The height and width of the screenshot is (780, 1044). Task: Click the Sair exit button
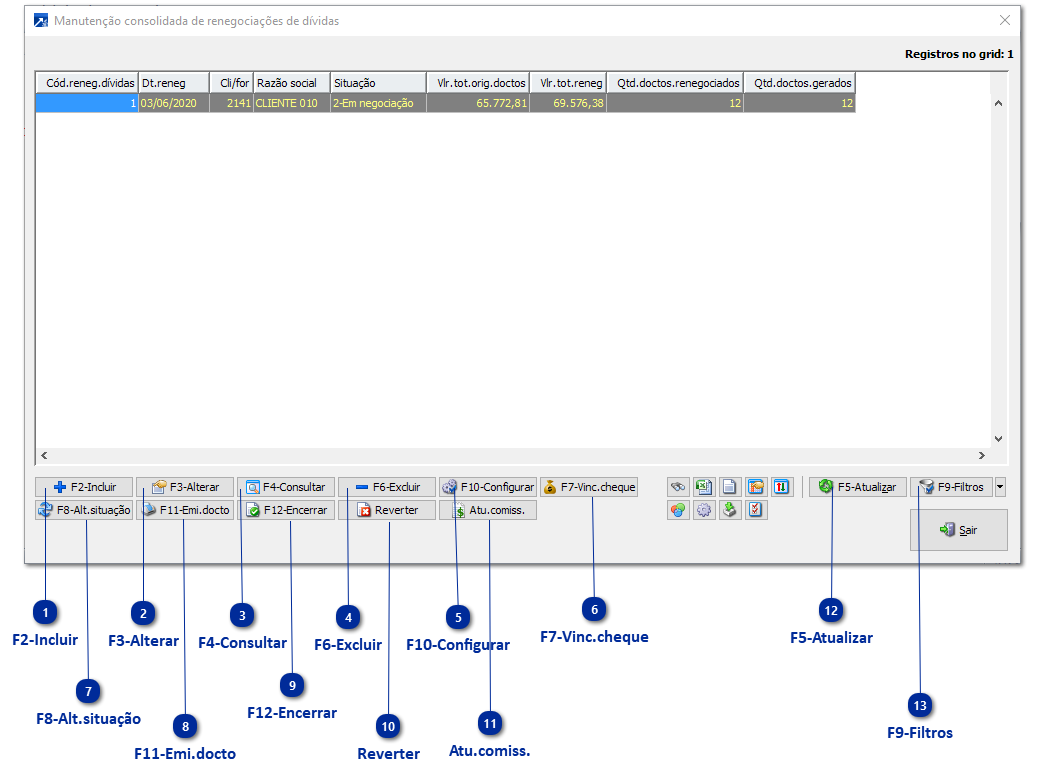pos(959,530)
